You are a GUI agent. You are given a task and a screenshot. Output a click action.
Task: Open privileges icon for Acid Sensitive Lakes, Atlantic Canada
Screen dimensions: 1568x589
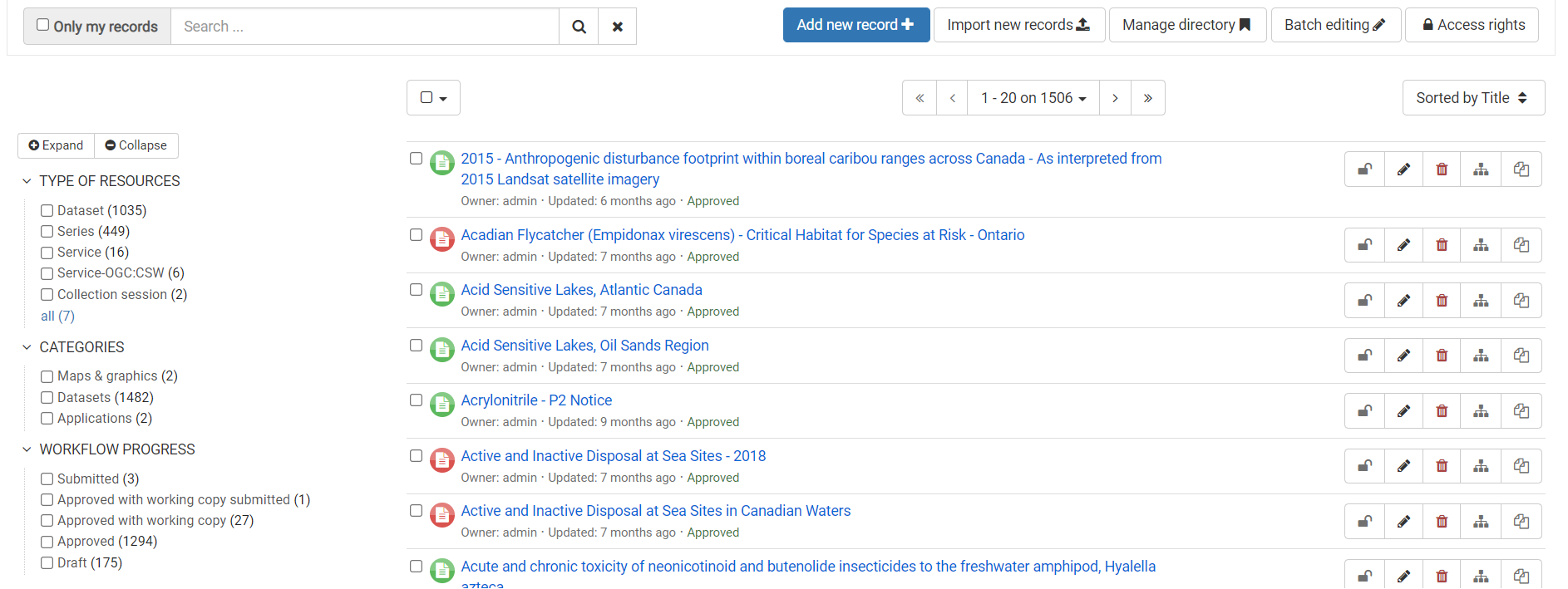[x=1365, y=301]
